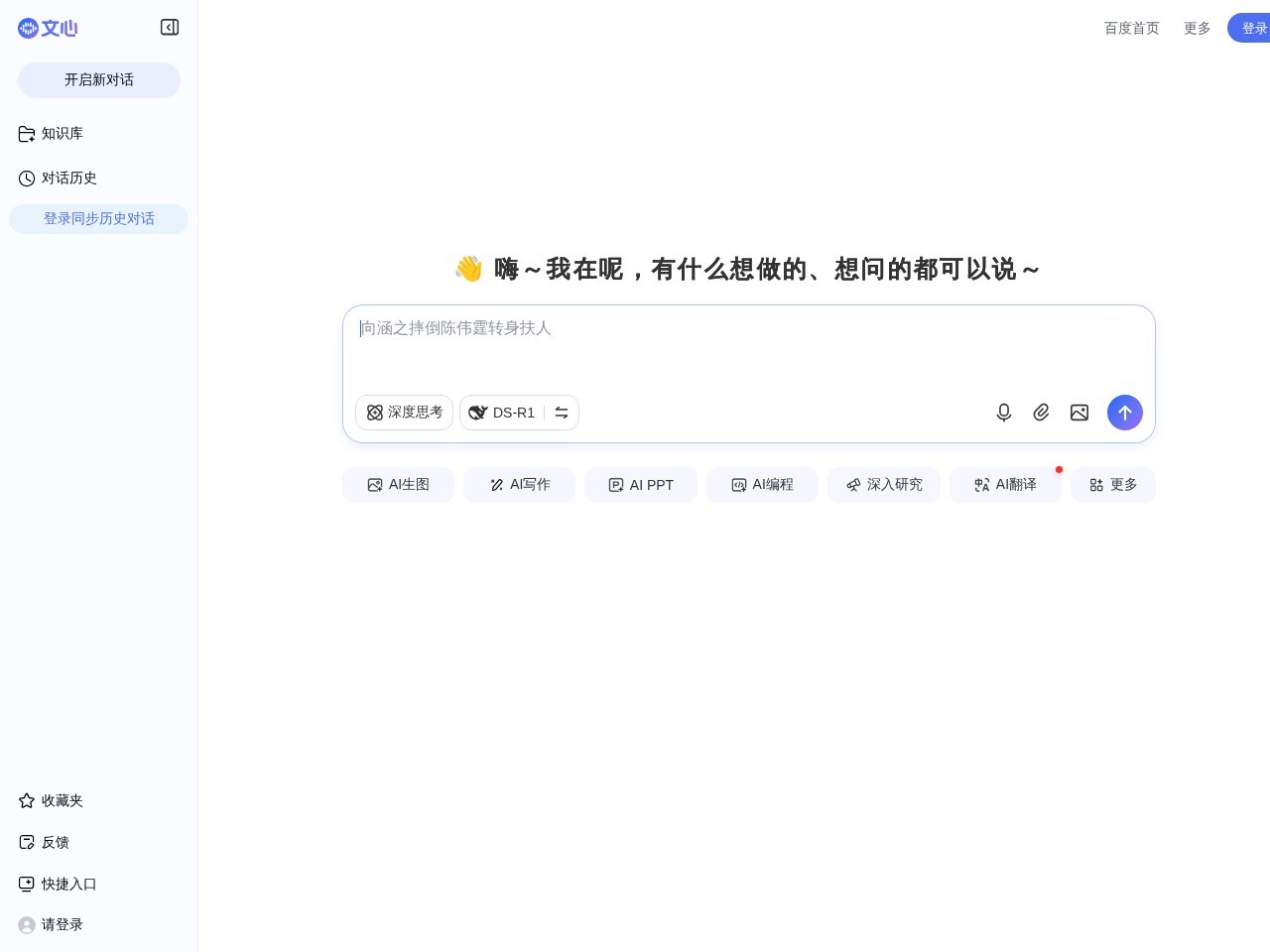The height and width of the screenshot is (952, 1270).
Task: Open 收藏夹 favorites in the sidebar
Action: 62,800
